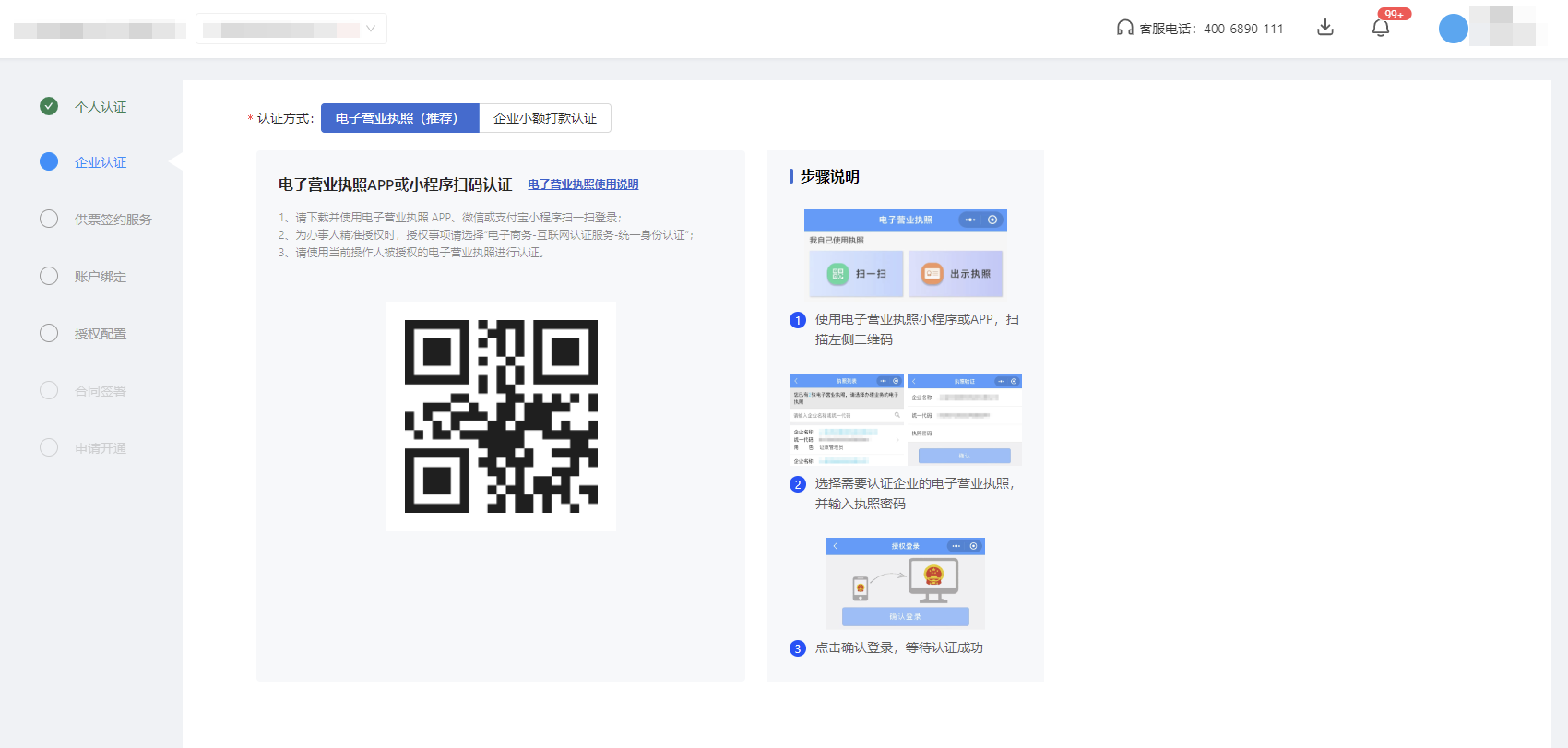
Task: Go to 个人认证 step
Action: pos(101,107)
